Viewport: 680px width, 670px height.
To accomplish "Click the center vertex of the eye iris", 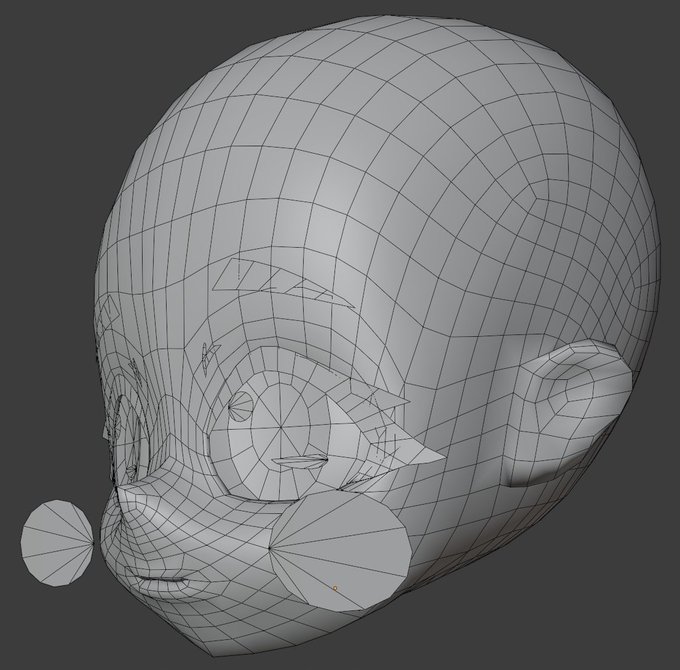I will point(281,428).
